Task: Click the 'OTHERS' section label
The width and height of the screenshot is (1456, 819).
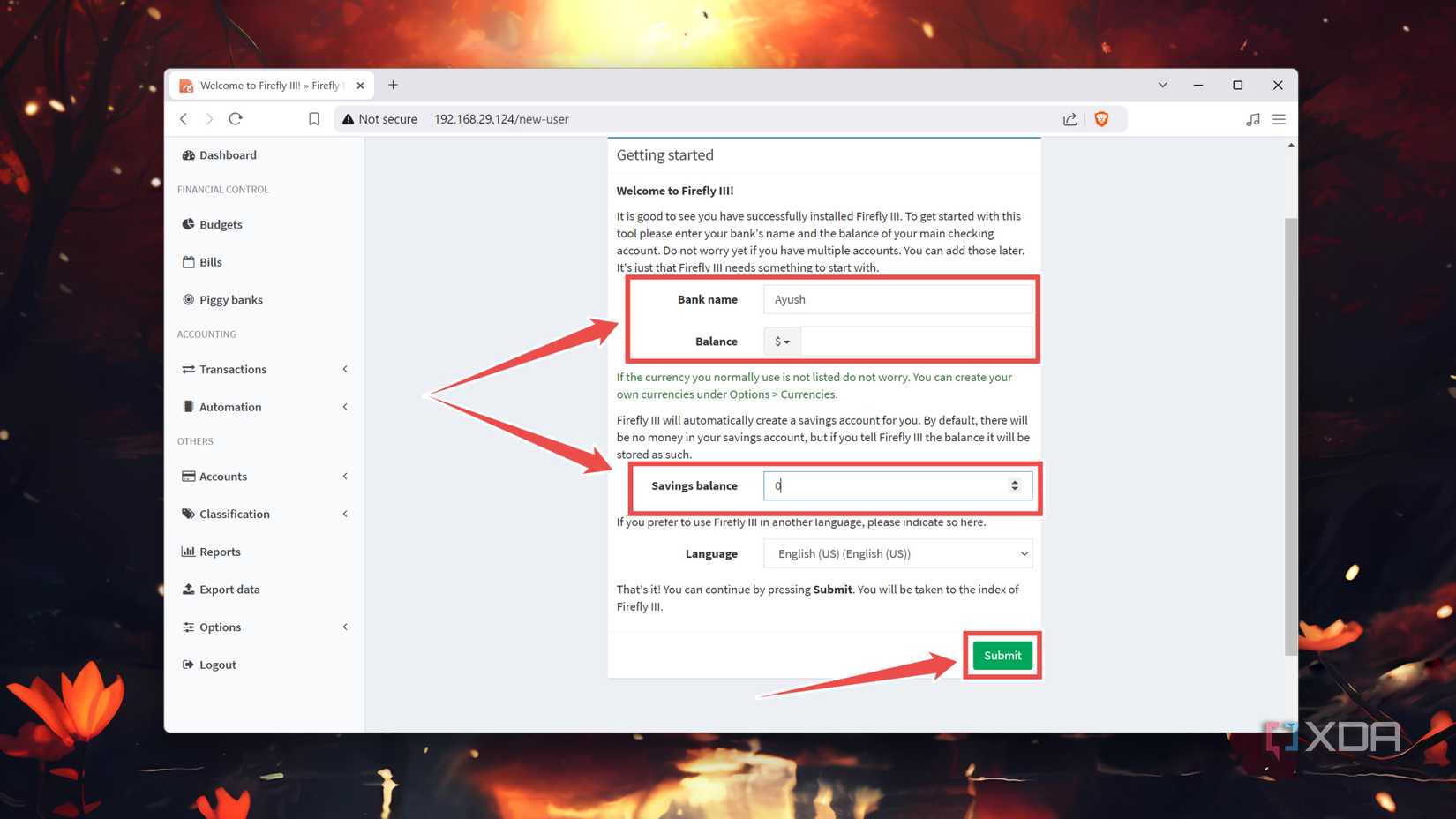Action: pos(195,441)
